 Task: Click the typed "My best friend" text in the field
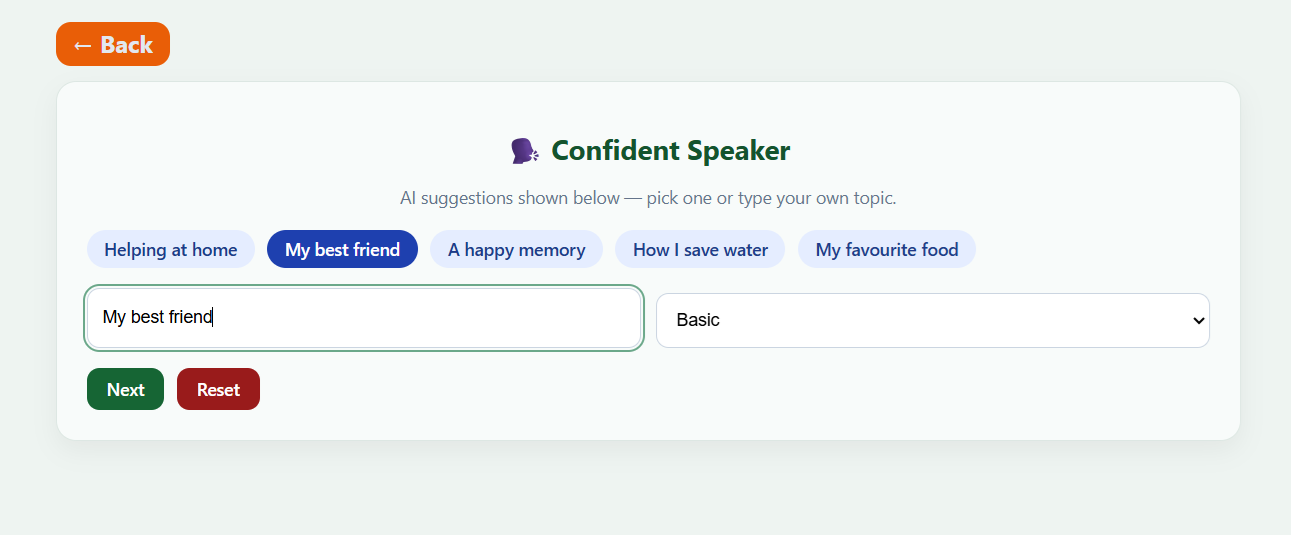point(158,318)
